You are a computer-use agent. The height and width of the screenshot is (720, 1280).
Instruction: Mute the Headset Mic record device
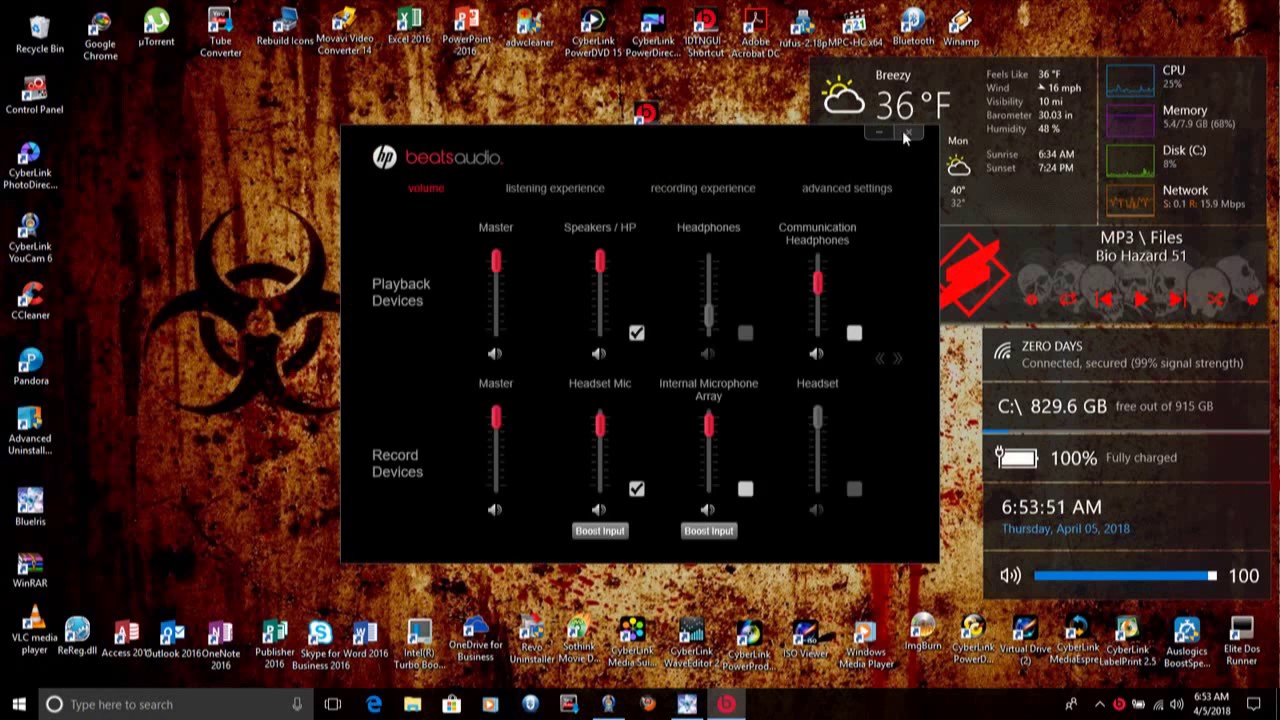[599, 509]
